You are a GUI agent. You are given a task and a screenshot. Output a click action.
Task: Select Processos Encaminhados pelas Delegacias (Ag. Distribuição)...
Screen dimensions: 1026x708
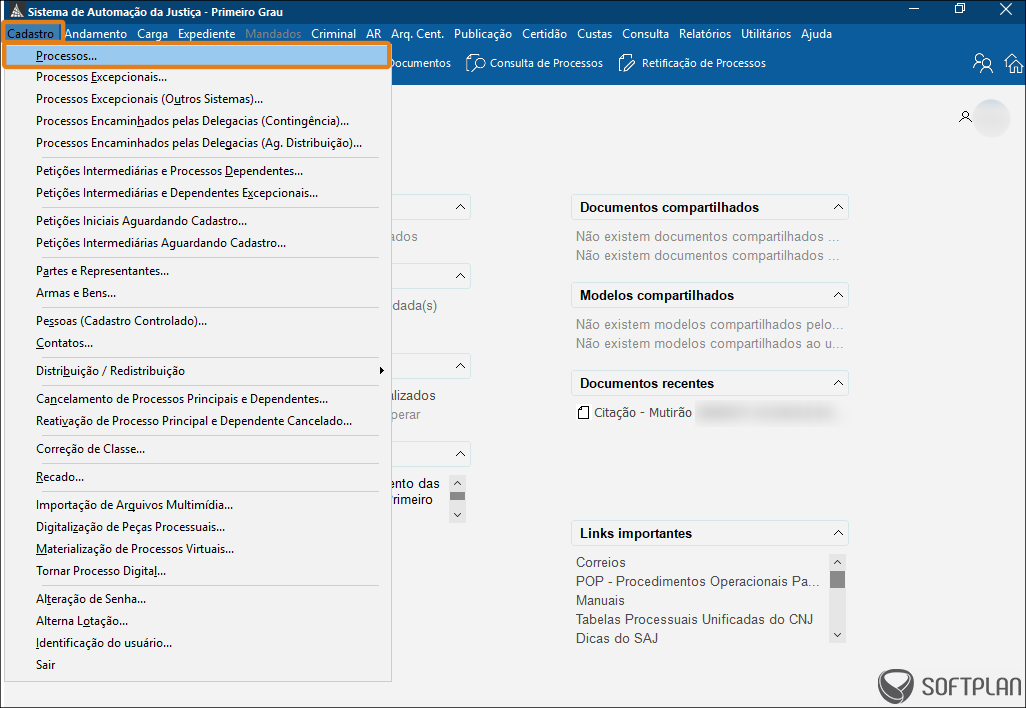click(x=197, y=143)
